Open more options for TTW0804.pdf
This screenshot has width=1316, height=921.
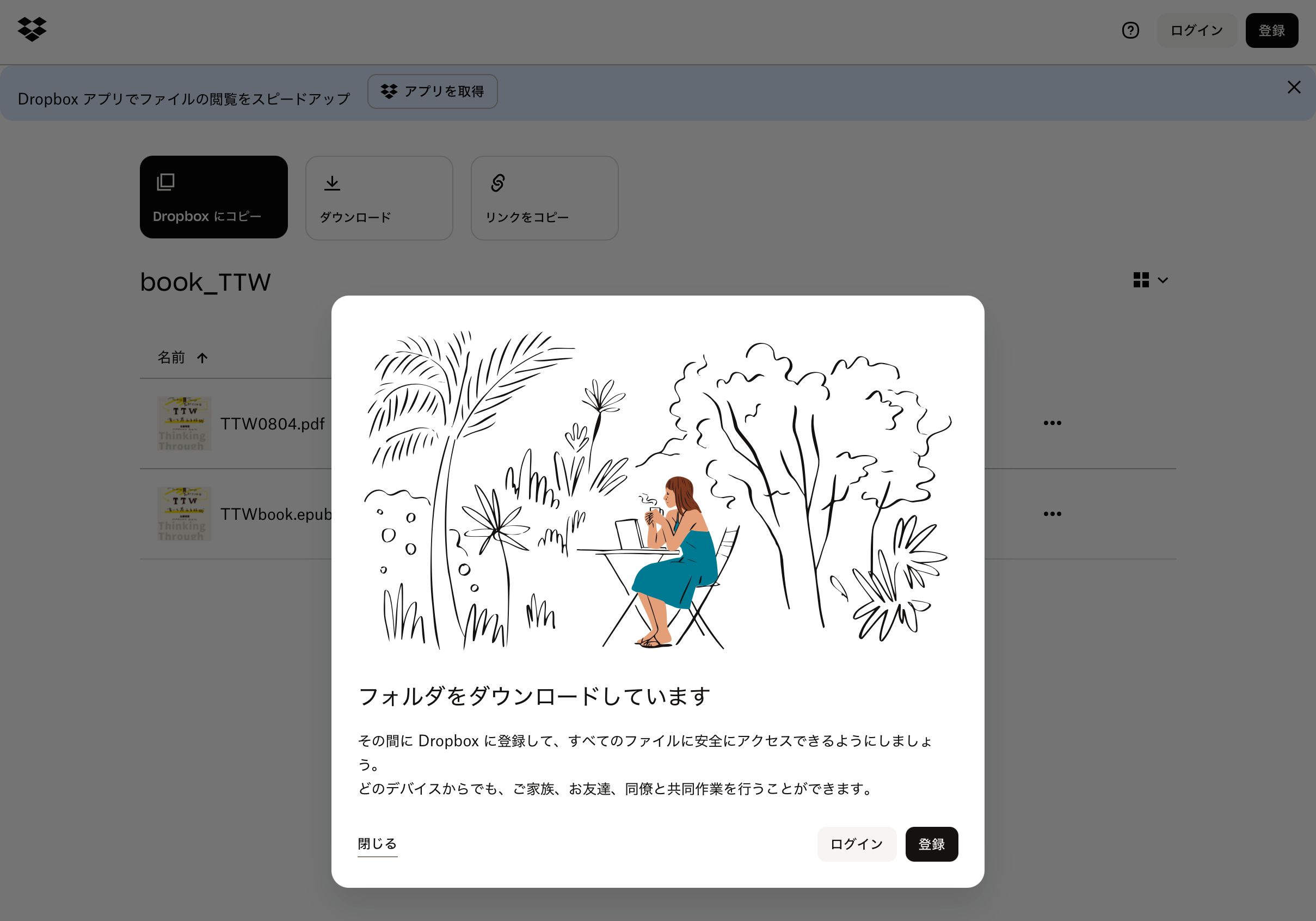tap(1052, 423)
